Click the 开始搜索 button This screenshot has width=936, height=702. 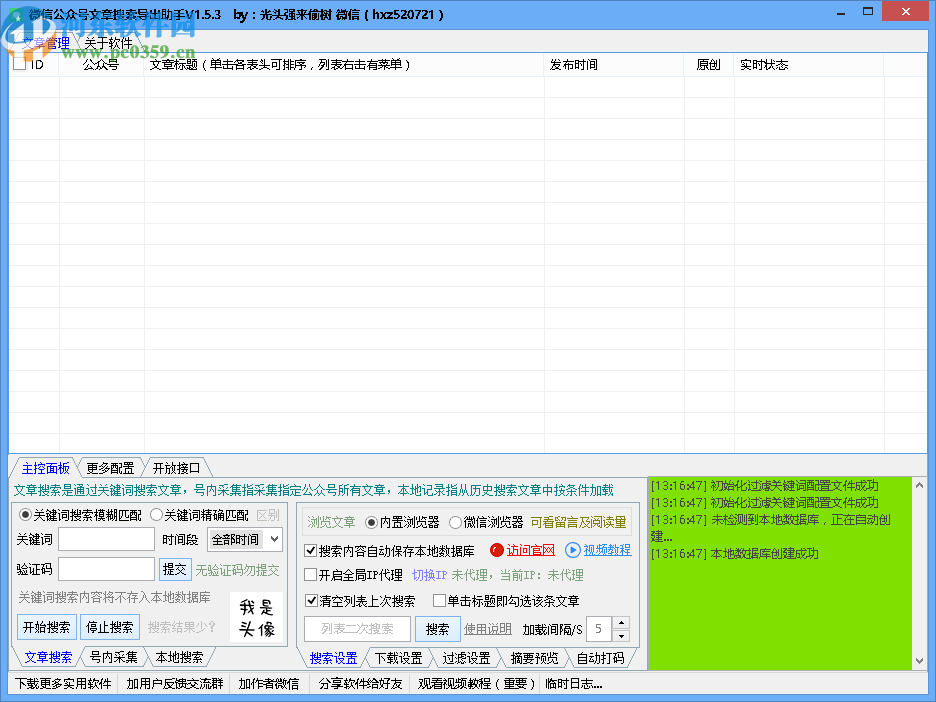click(45, 627)
